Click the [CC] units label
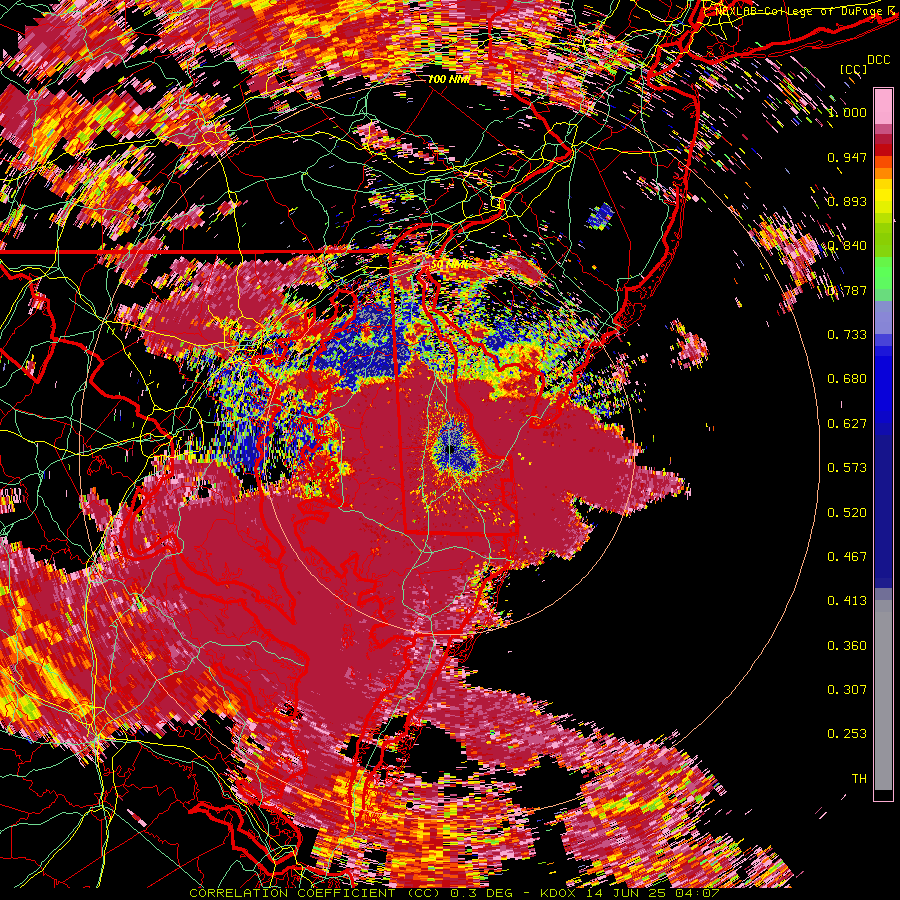This screenshot has width=900, height=900. [854, 69]
